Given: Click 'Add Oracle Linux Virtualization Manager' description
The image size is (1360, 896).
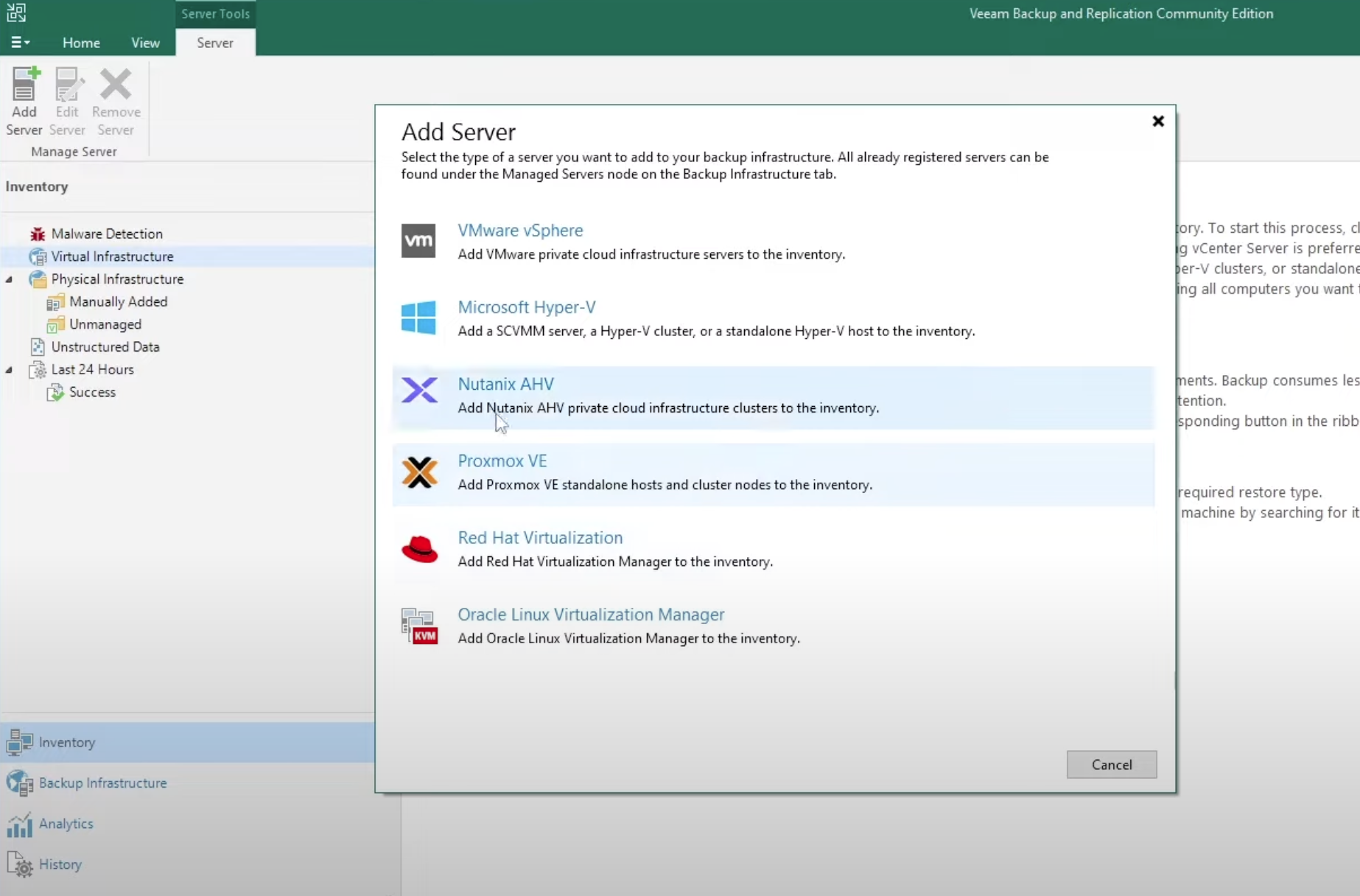Looking at the screenshot, I should 628,639.
